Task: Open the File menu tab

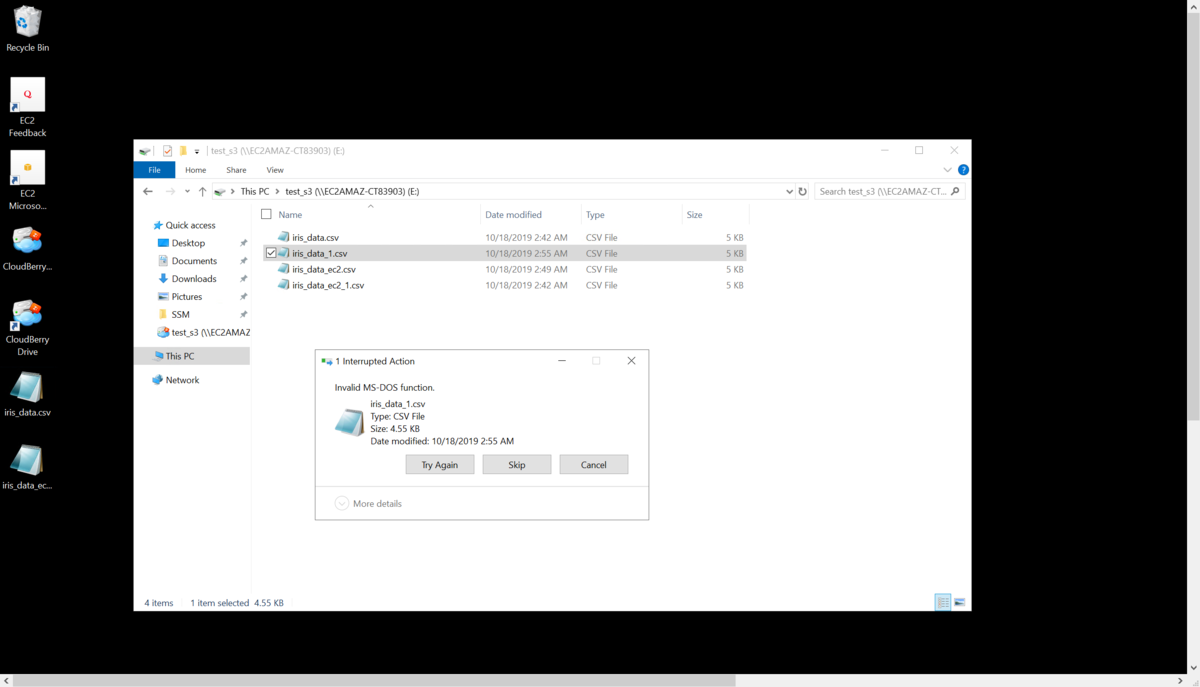Action: [154, 170]
